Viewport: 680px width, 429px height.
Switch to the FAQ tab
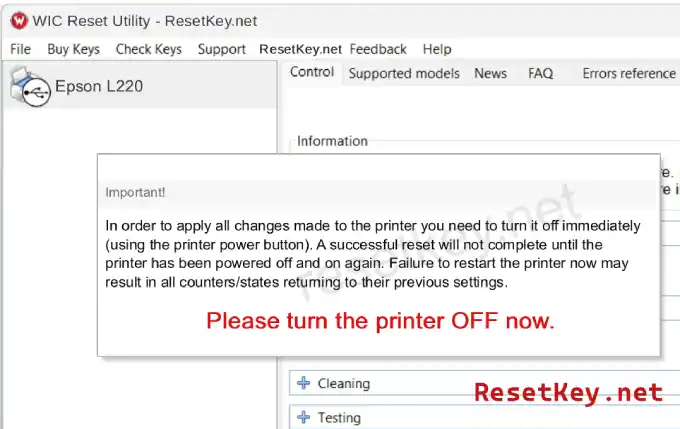coord(540,73)
